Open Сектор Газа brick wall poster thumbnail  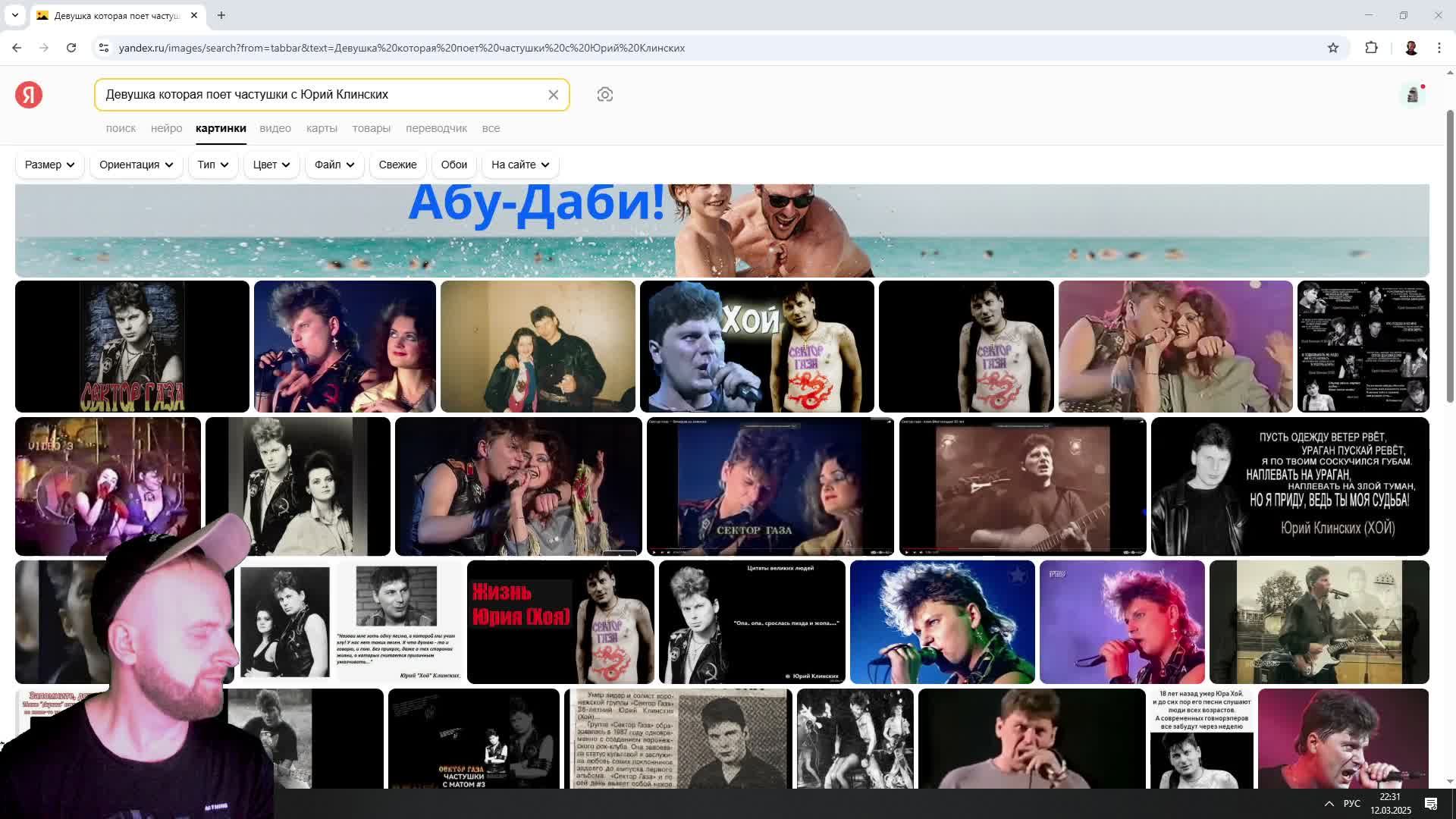point(132,347)
